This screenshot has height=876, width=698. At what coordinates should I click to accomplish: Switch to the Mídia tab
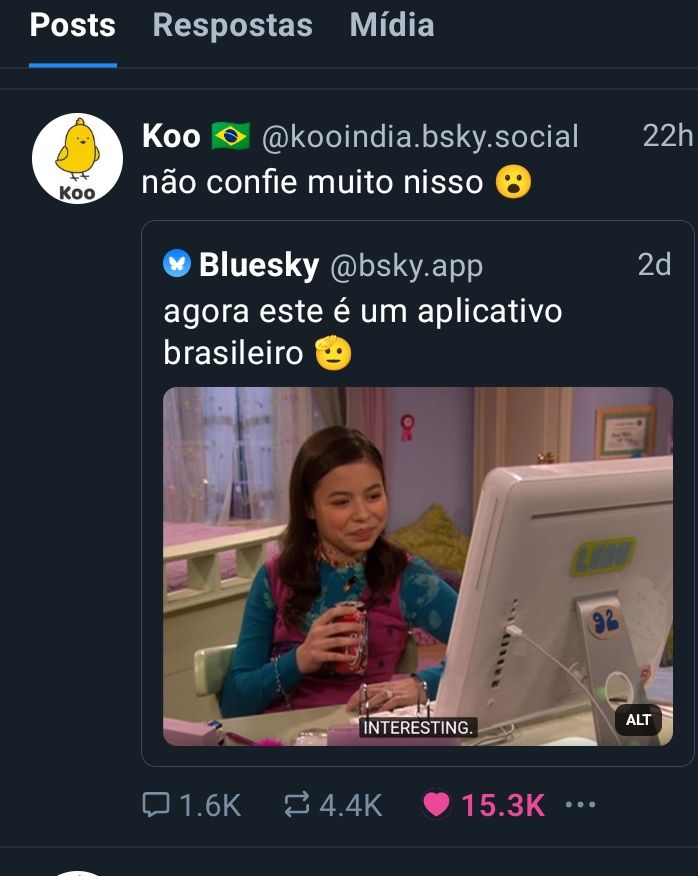click(392, 25)
